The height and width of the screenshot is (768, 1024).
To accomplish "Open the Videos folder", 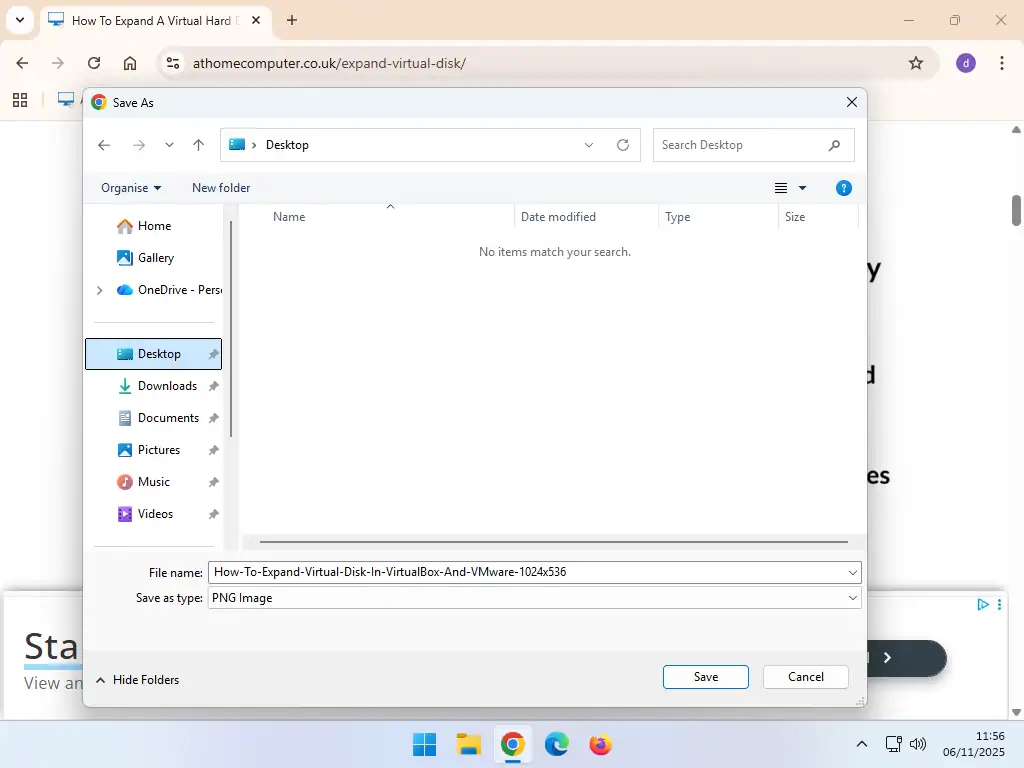I will click(156, 513).
